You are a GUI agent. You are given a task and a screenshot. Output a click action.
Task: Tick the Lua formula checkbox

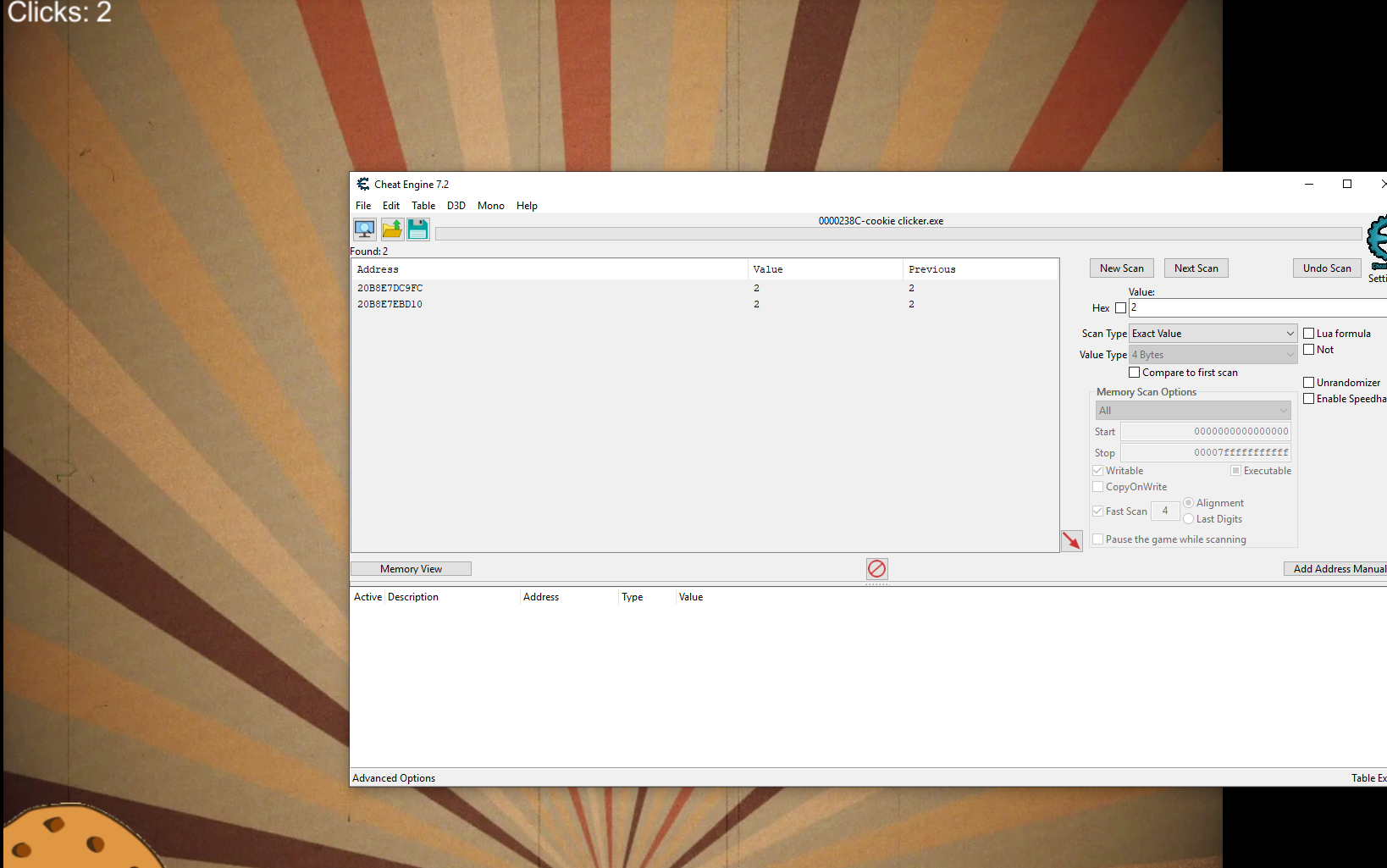(1308, 334)
